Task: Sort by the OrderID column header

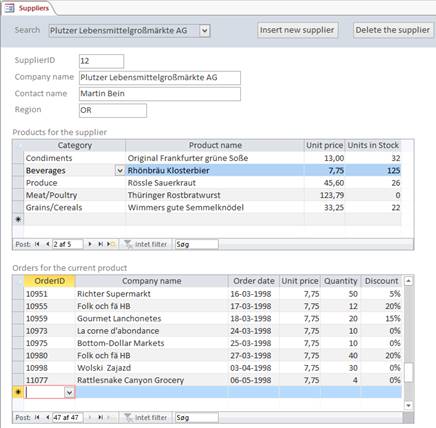Action: (49, 281)
